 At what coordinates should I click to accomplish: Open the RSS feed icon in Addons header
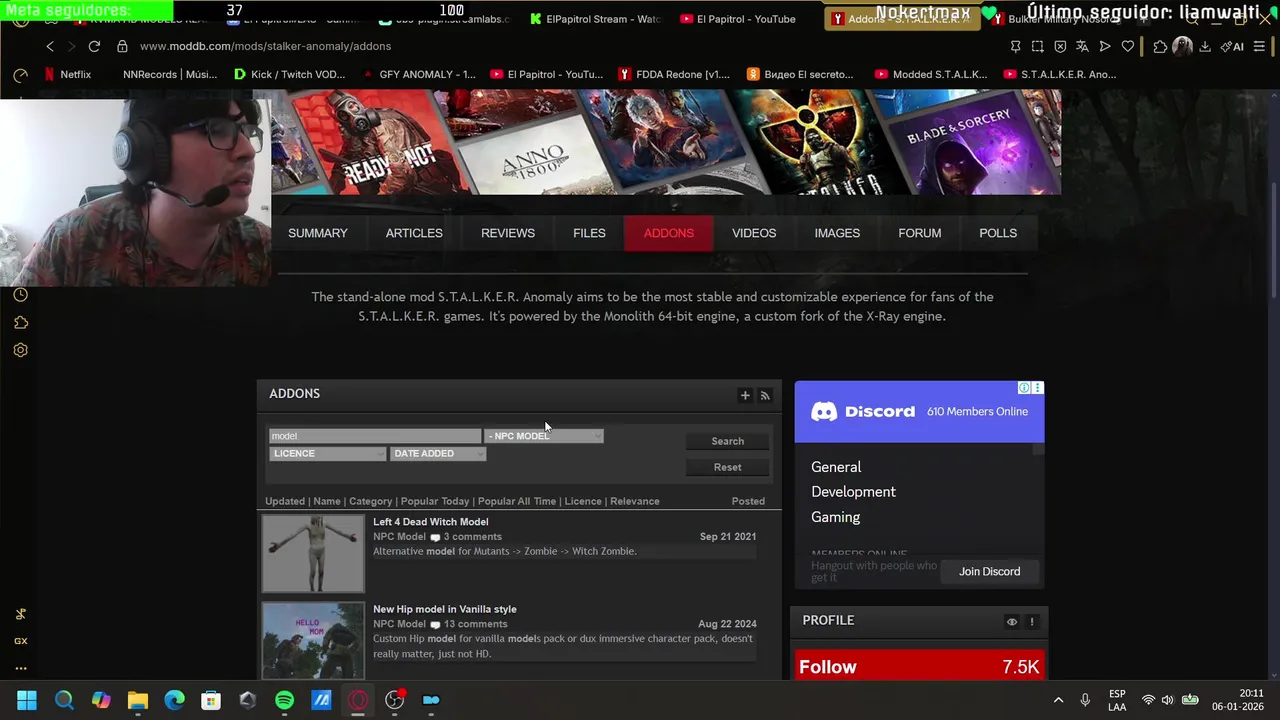pyautogui.click(x=765, y=396)
